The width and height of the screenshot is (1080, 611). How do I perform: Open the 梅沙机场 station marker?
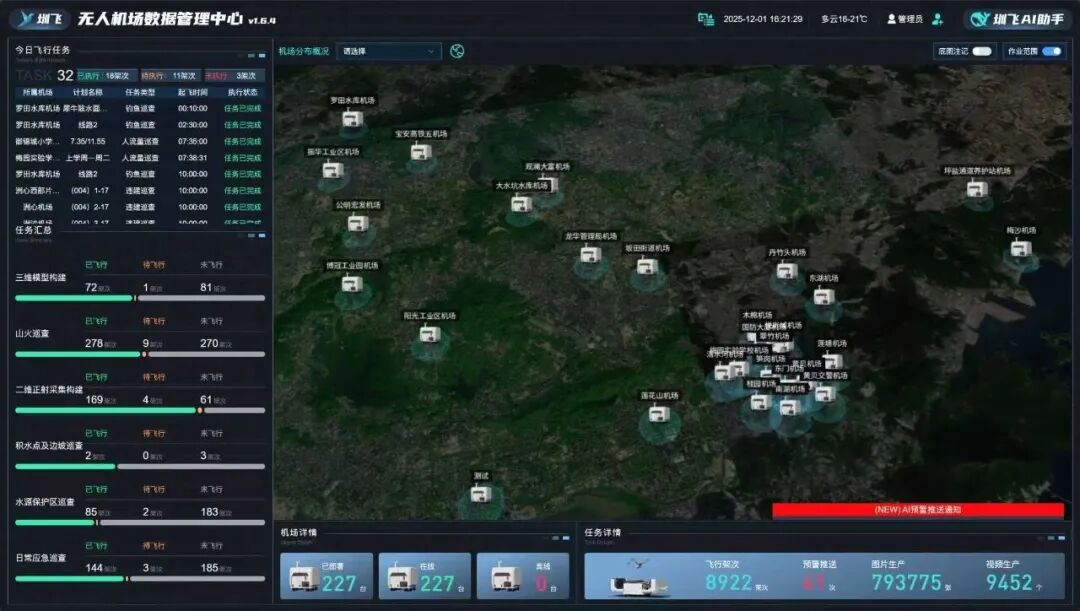1020,248
